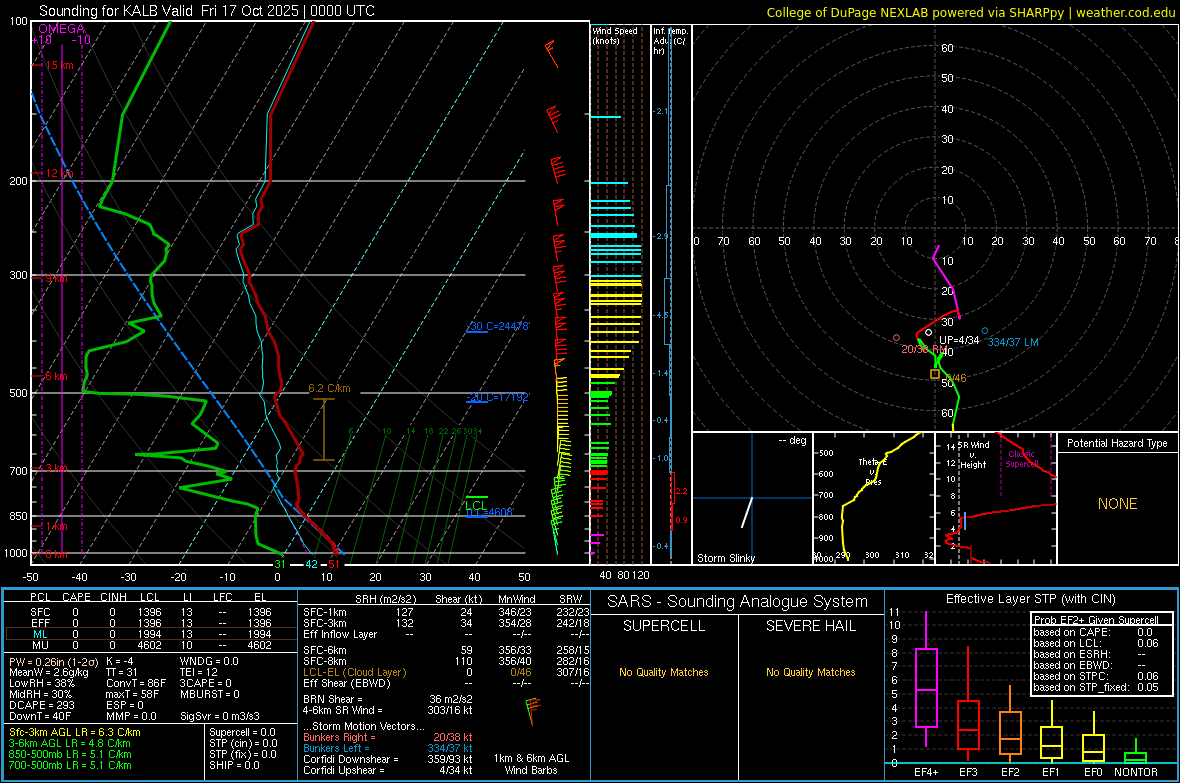Click the '3-6km AGL LR = 4.8 C/km' line

click(69, 743)
